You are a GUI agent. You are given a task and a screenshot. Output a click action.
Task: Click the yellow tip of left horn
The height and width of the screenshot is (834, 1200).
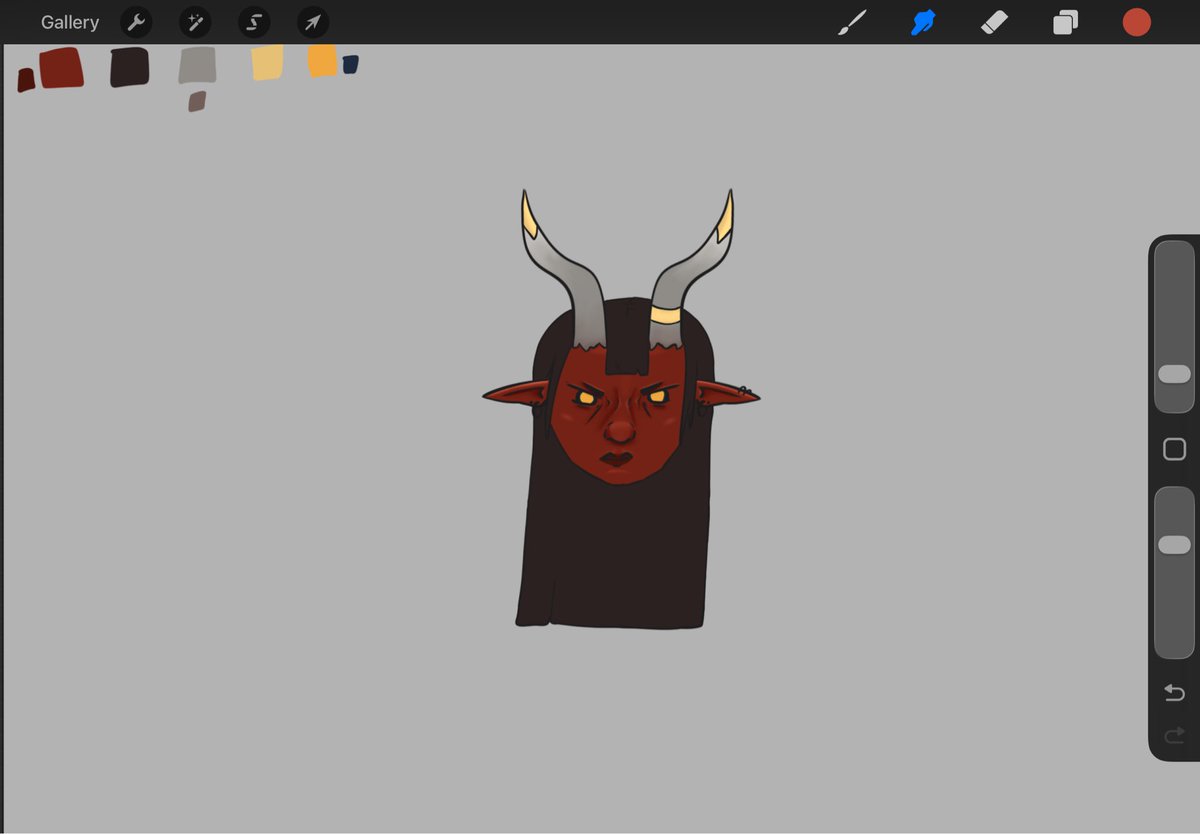(529, 215)
